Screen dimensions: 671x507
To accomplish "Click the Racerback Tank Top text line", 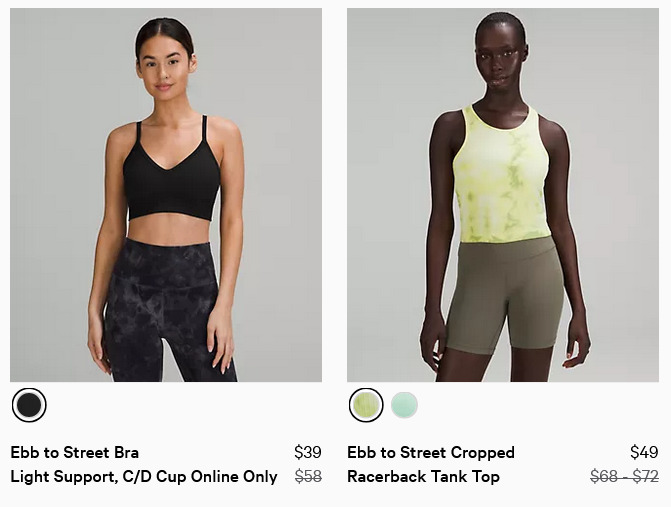I will point(423,477).
